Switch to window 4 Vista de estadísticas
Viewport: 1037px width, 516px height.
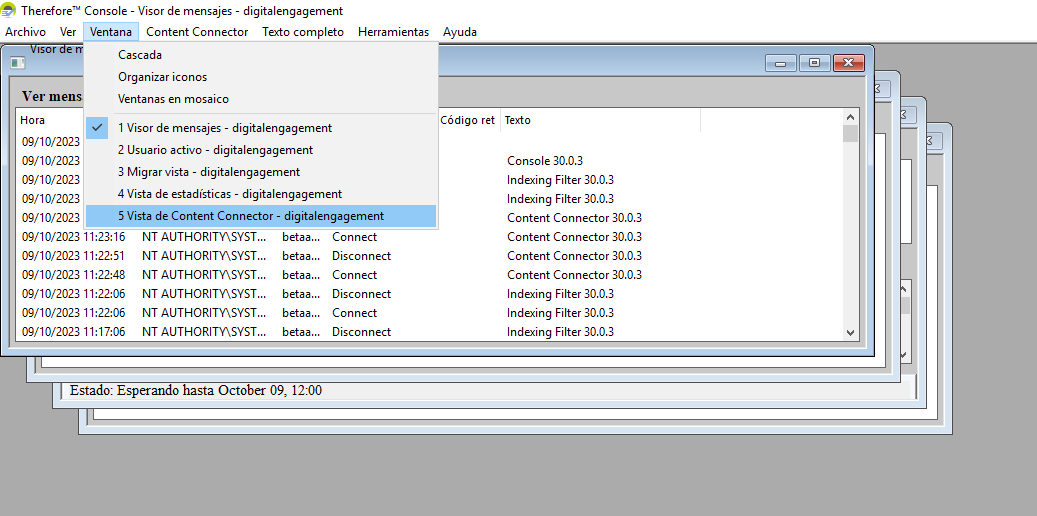tap(261, 194)
